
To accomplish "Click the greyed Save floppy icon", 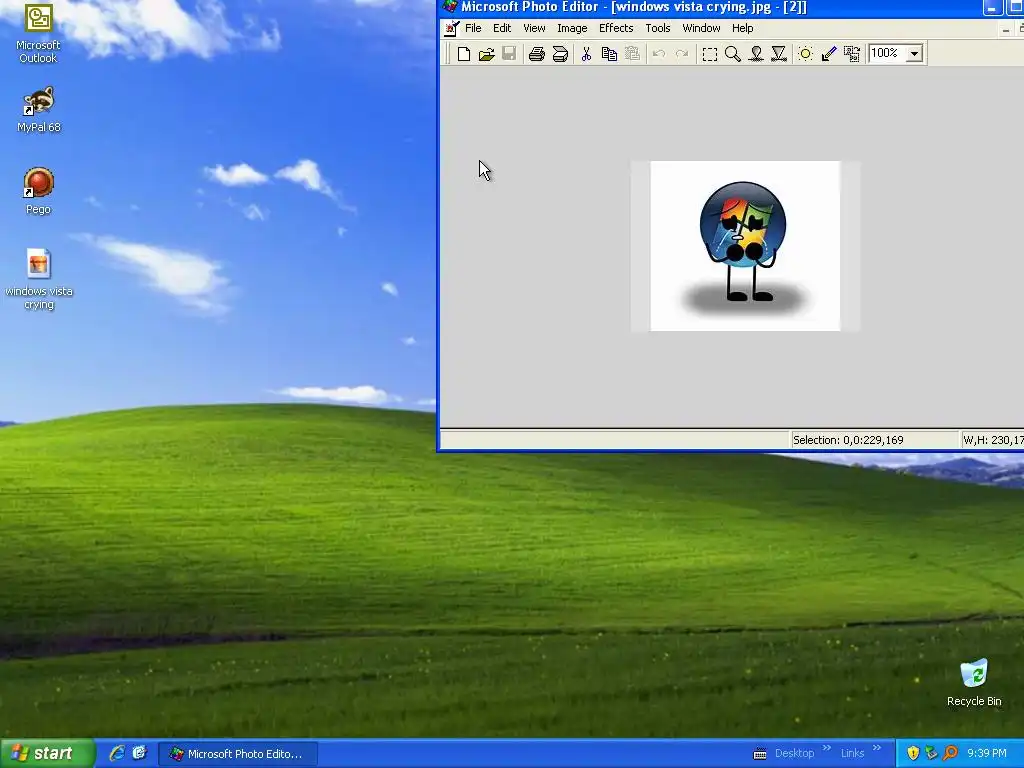I will point(509,54).
